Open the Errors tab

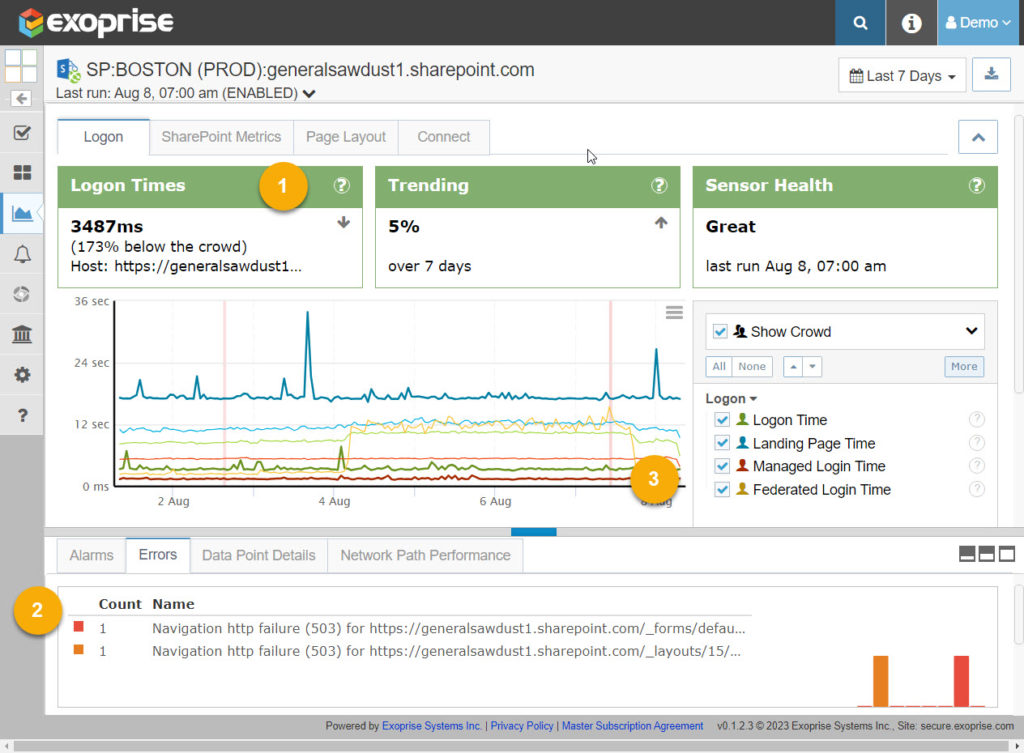coord(157,555)
